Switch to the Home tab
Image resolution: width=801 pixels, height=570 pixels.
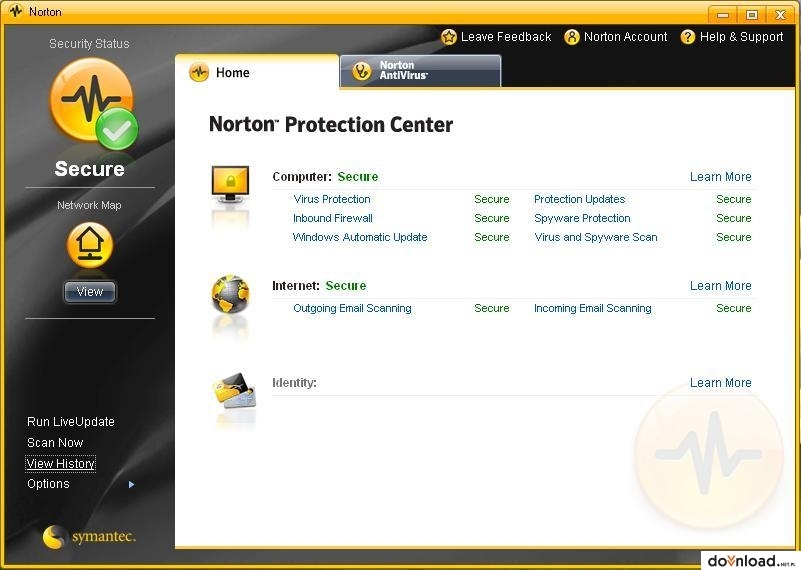(256, 72)
